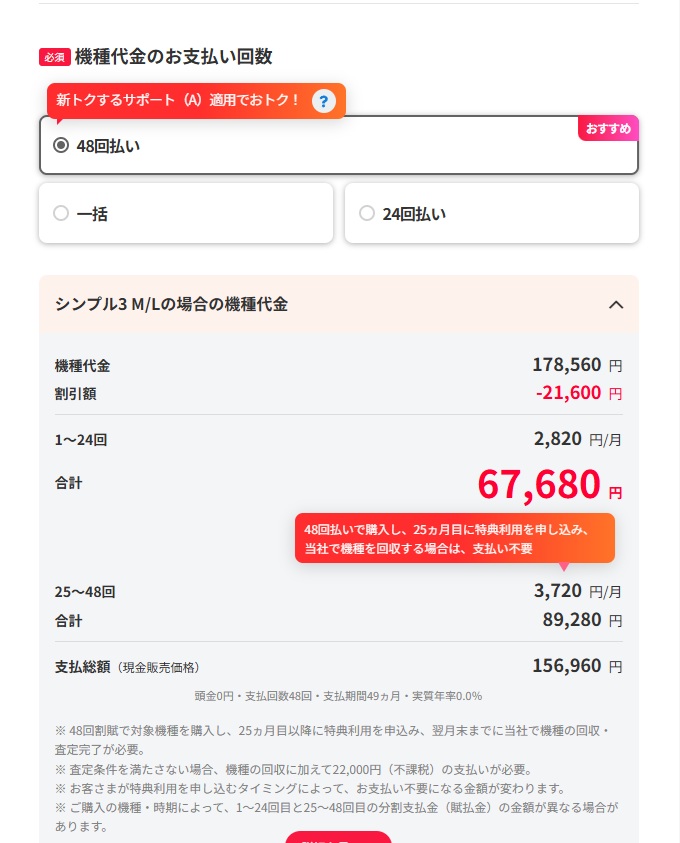The height and width of the screenshot is (843, 680).
Task: Click the 2,820 円/月 monthly amount
Action: coord(577,438)
